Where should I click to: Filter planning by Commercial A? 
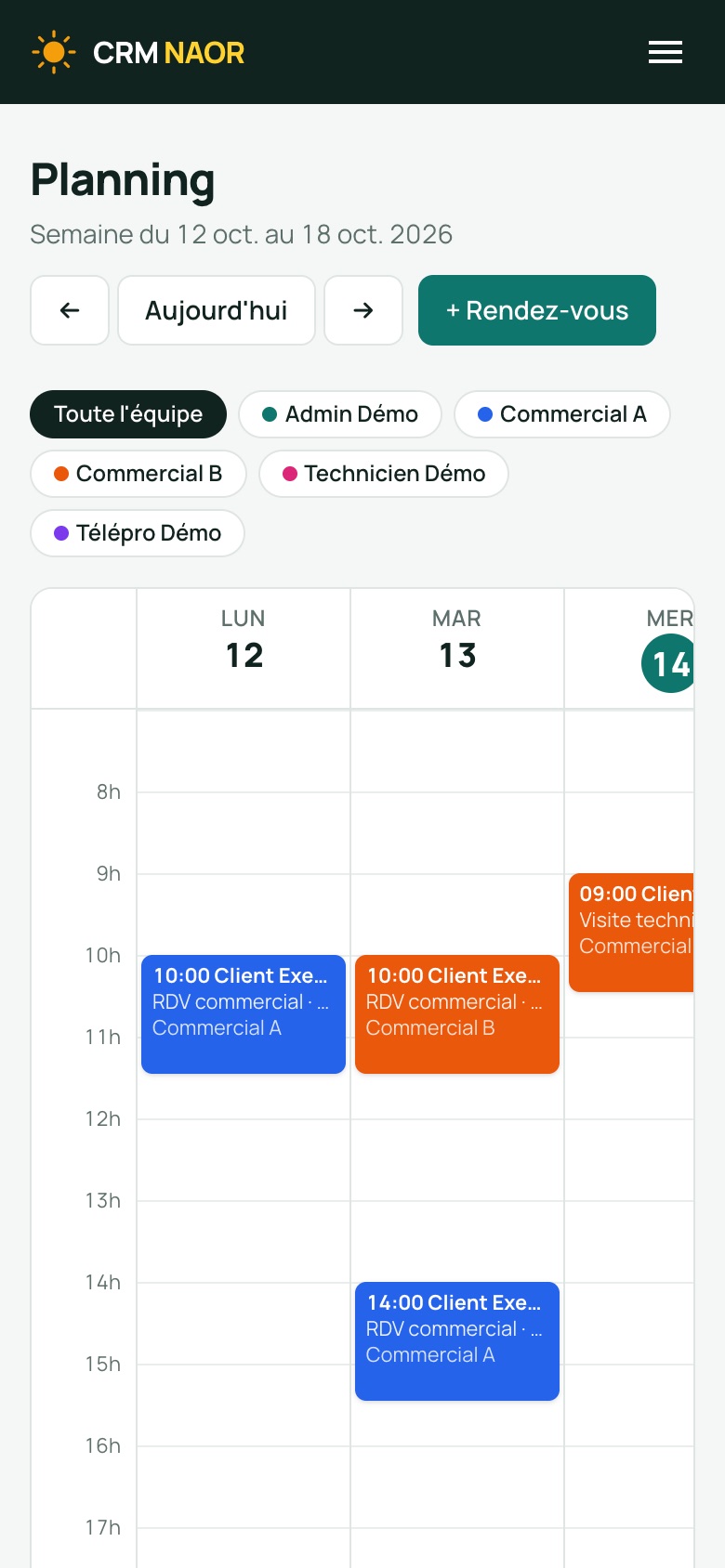[x=562, y=414]
